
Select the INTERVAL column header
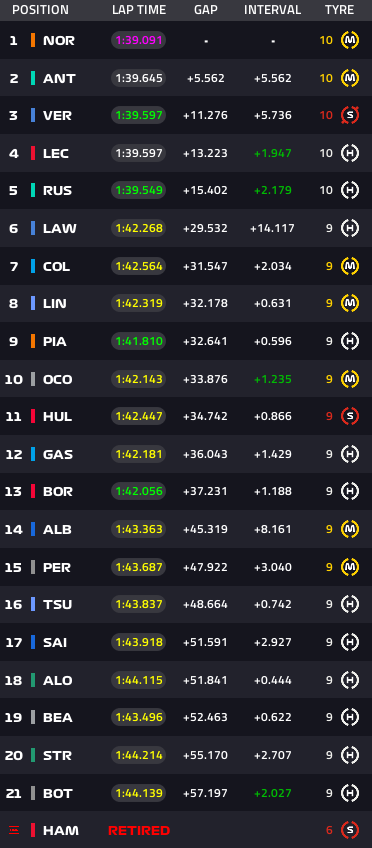273,10
